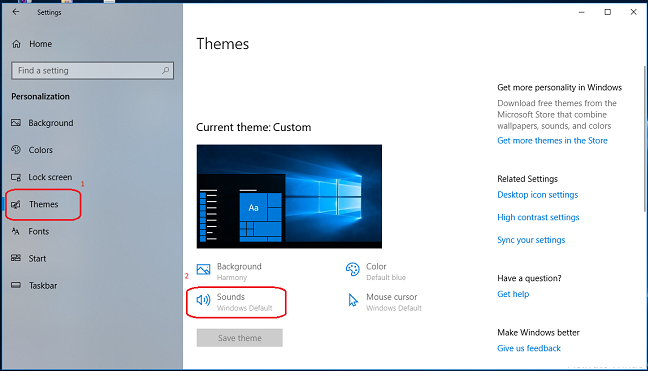Open Start settings page
The width and height of the screenshot is (648, 371).
(37, 259)
